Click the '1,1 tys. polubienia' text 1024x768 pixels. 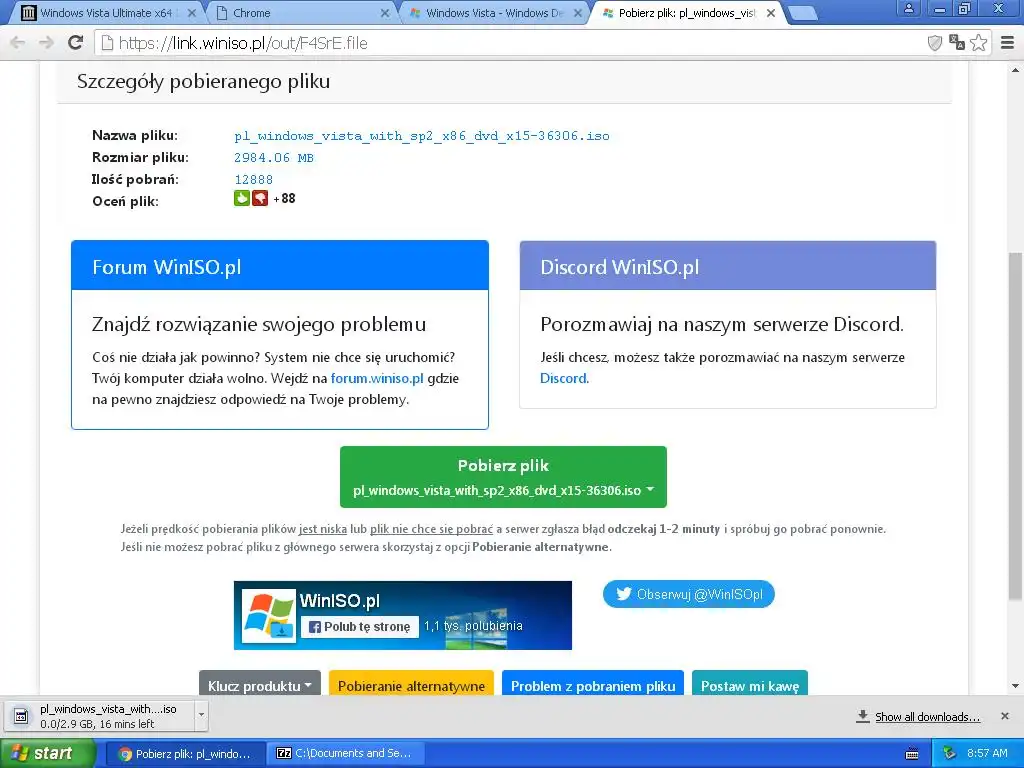[x=473, y=626]
